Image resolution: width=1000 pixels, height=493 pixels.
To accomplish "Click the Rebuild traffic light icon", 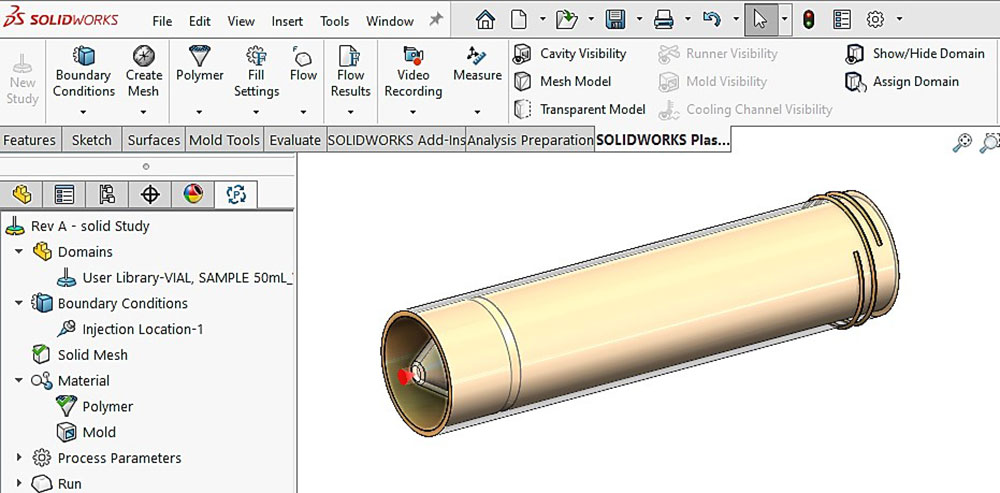I will pyautogui.click(x=809, y=20).
